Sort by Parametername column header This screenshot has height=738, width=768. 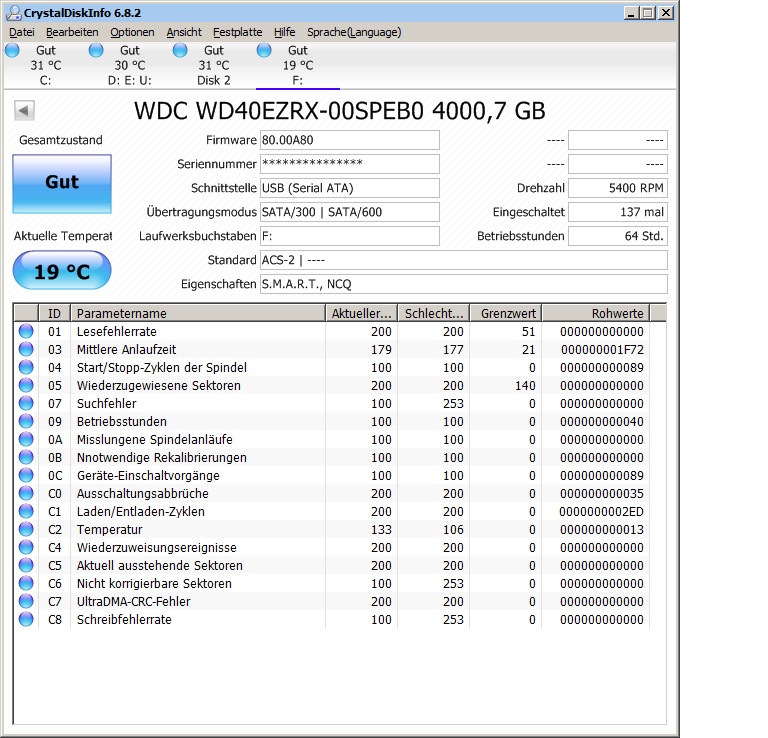(x=198, y=313)
